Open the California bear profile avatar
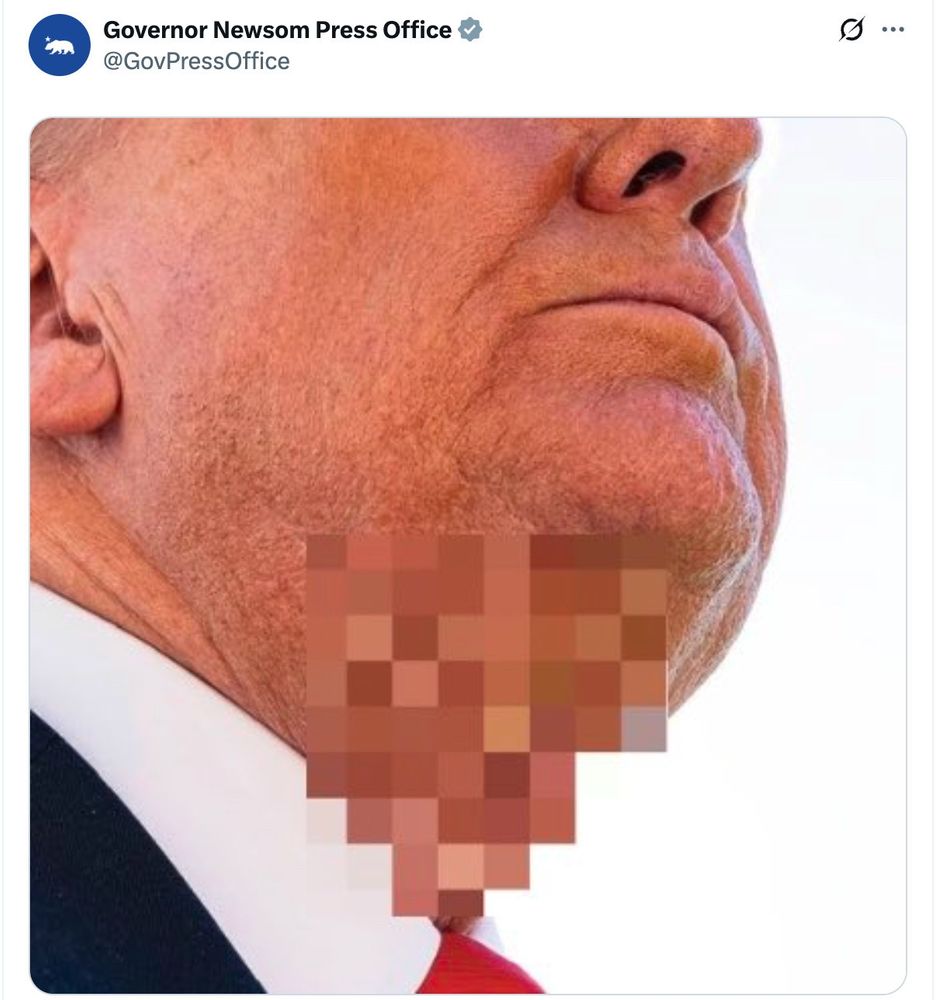This screenshot has width=939, height=1000. point(59,45)
